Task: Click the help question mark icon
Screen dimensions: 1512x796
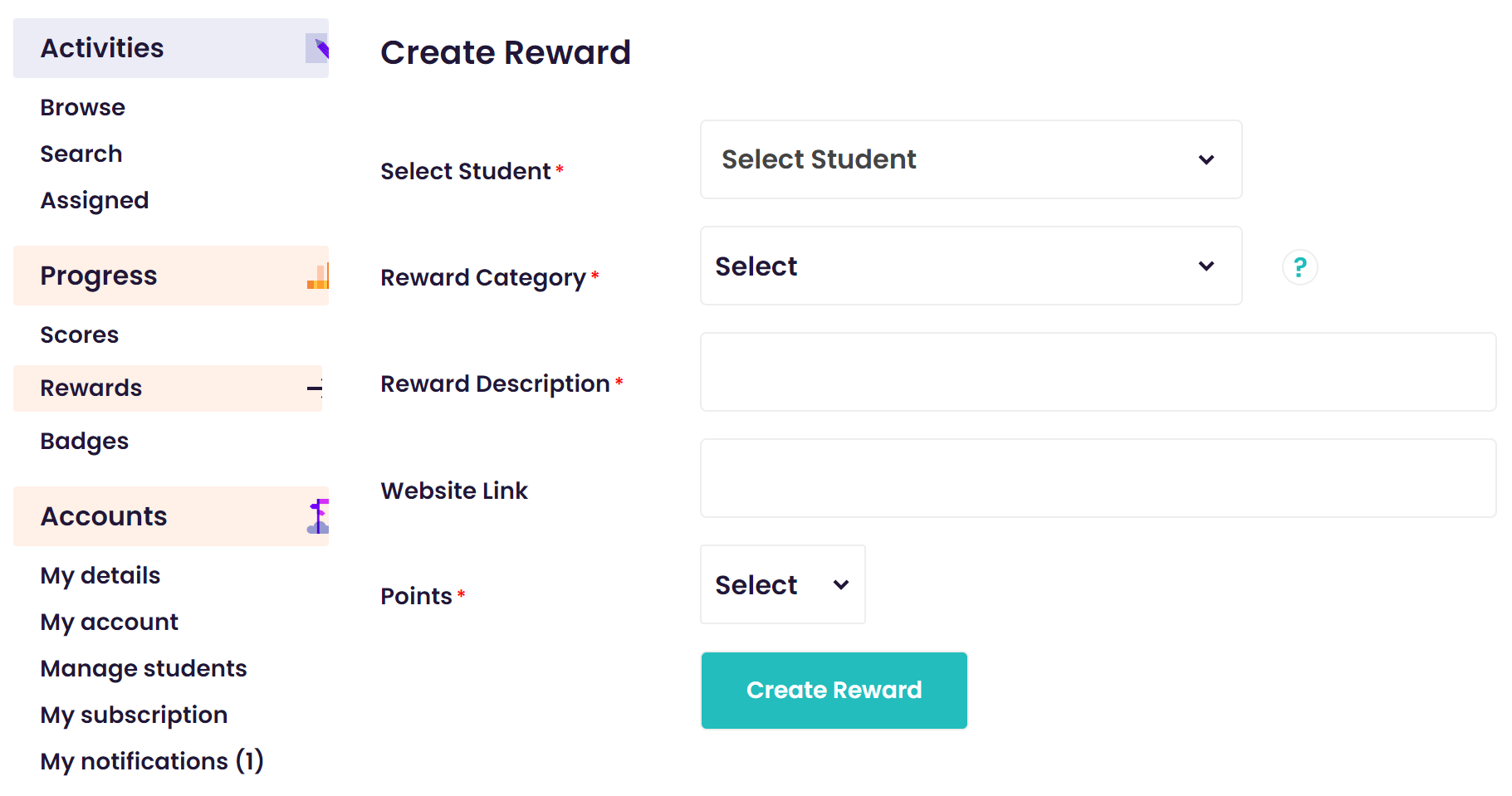Action: [1299, 267]
